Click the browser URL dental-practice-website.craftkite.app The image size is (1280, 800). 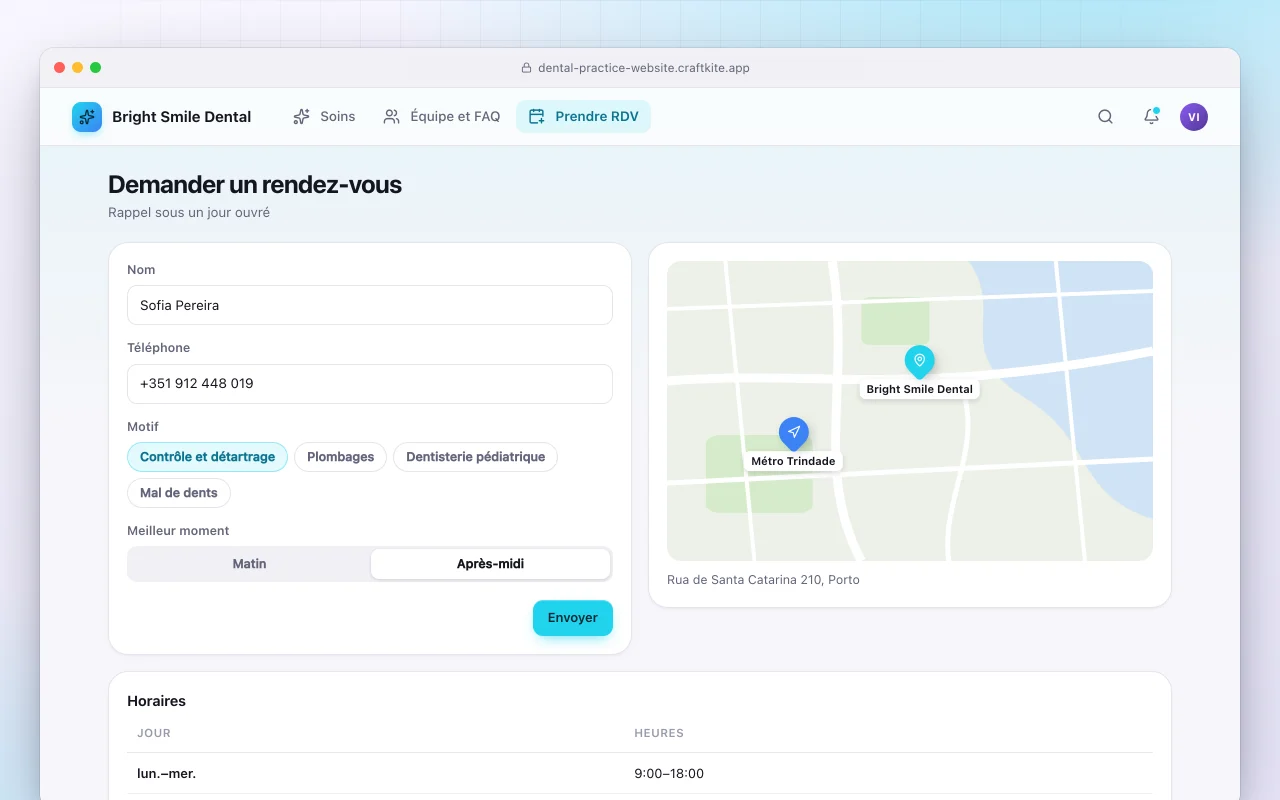coord(644,68)
